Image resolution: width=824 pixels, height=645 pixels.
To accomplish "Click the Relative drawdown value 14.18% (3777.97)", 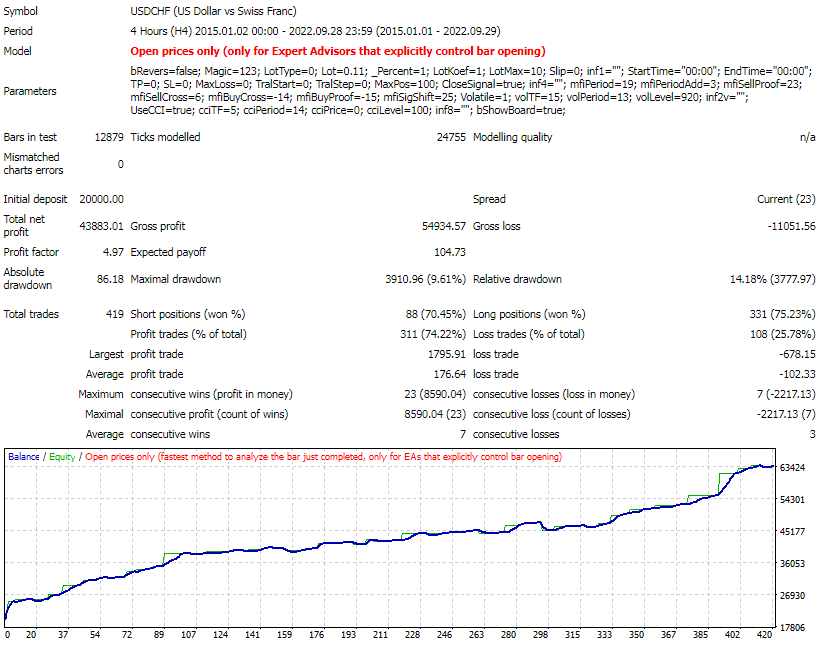I will [x=772, y=279].
